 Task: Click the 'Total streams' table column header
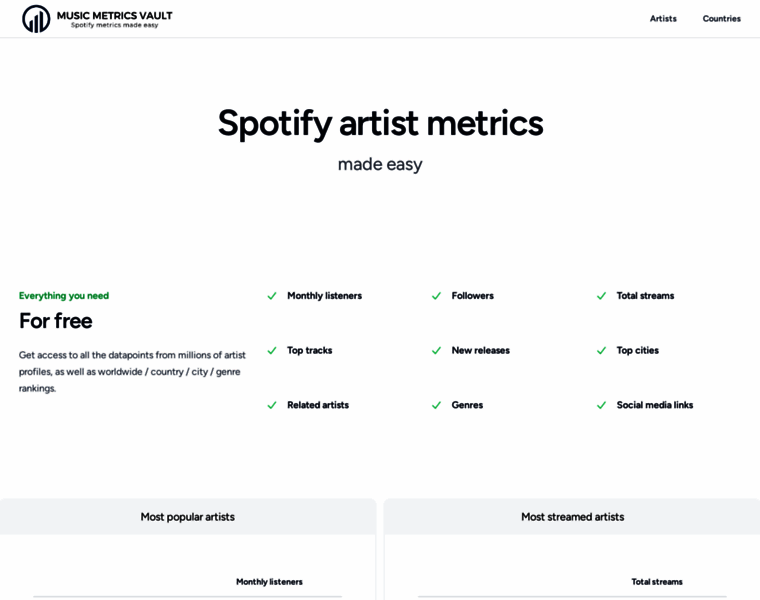click(657, 582)
